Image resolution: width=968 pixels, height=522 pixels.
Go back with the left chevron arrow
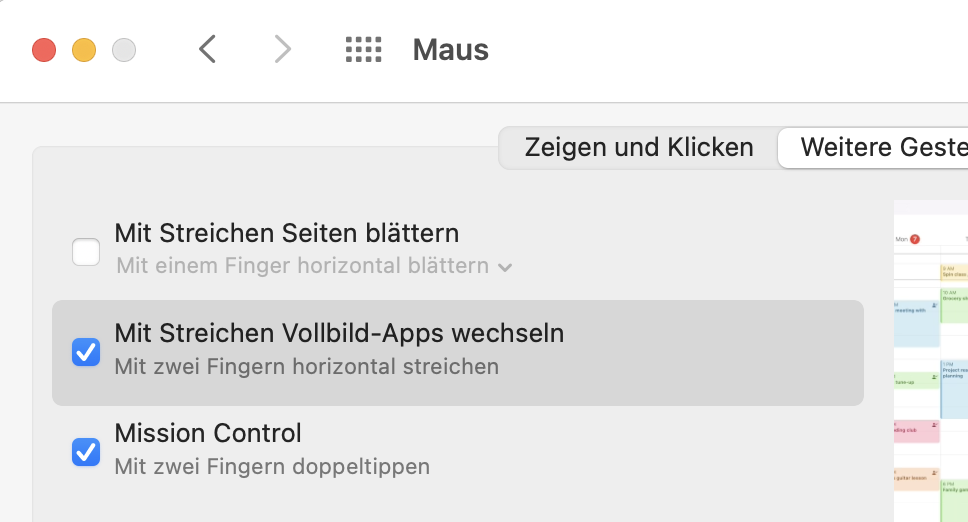click(207, 49)
